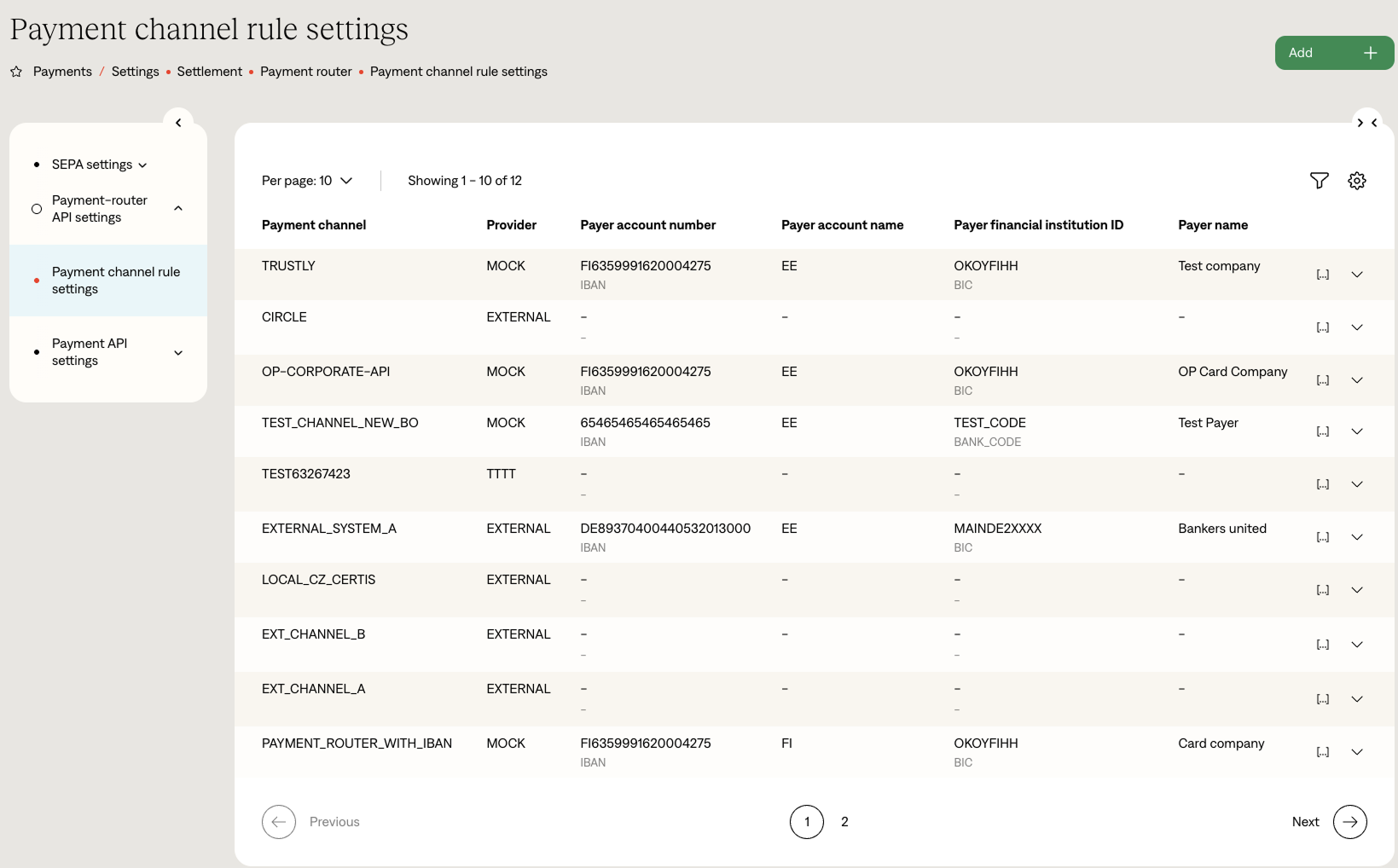
Task: Collapse the left sidebar with arrow icon
Action: tap(178, 123)
